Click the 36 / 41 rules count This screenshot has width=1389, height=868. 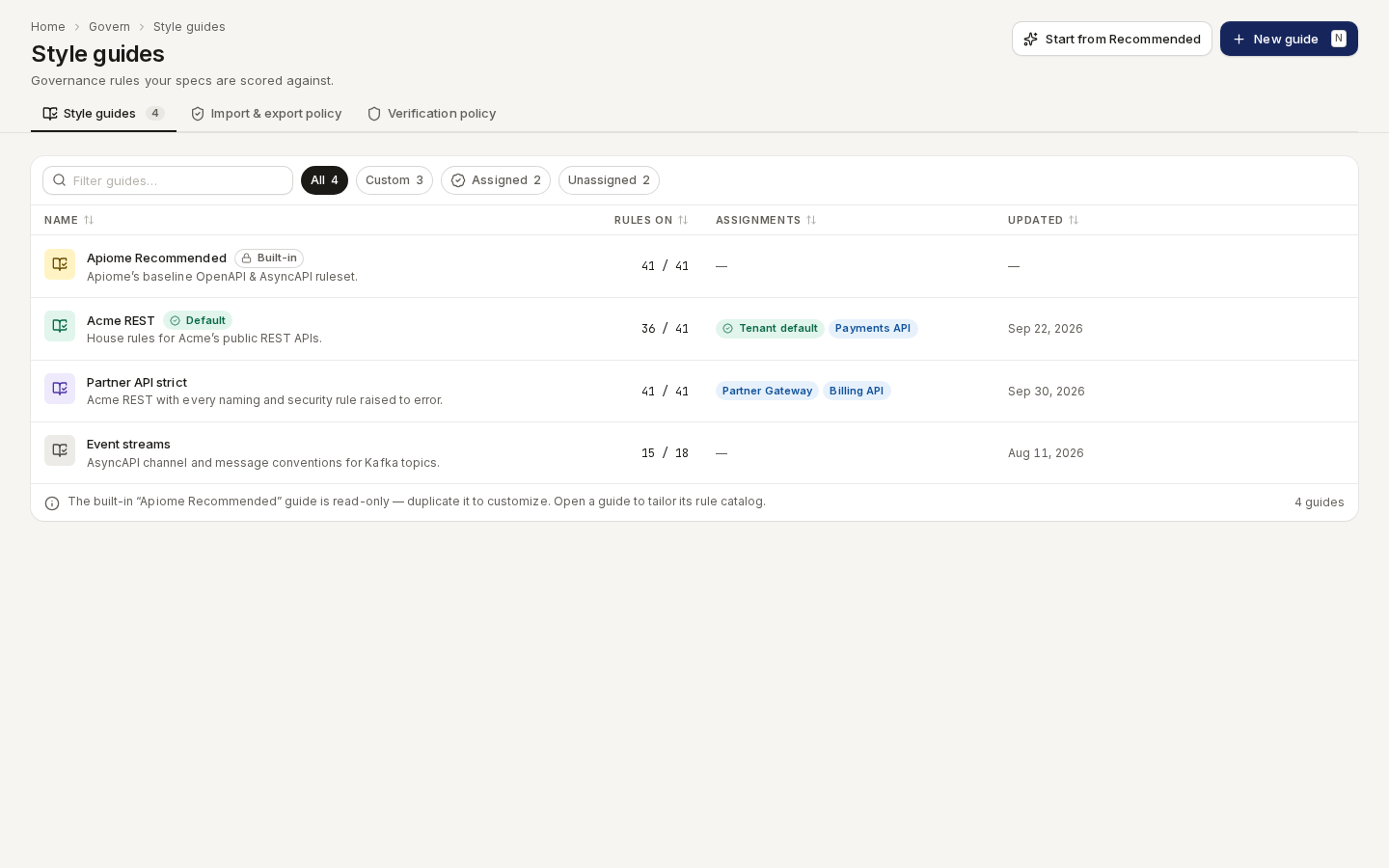click(665, 329)
